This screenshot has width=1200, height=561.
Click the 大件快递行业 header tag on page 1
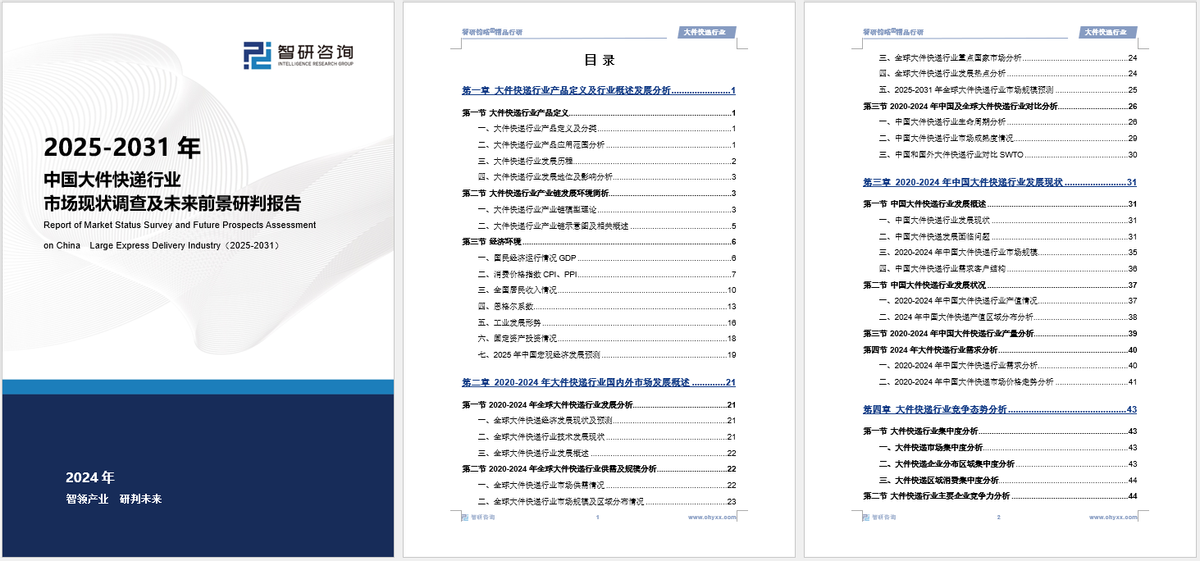click(708, 32)
